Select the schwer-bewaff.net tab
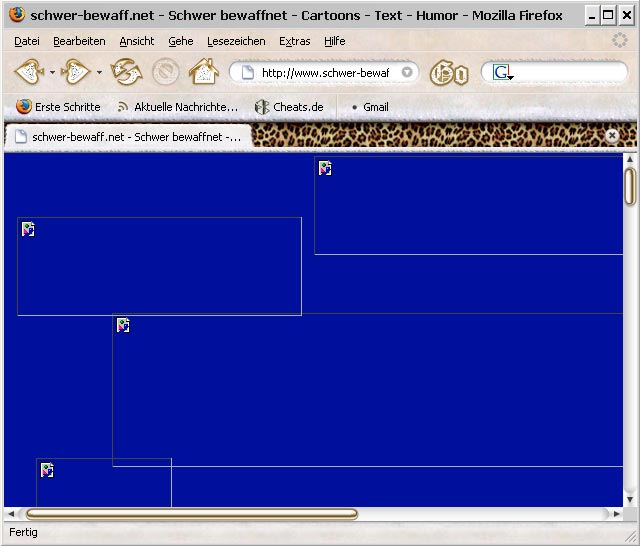The height and width of the screenshot is (546, 640). coord(126,136)
